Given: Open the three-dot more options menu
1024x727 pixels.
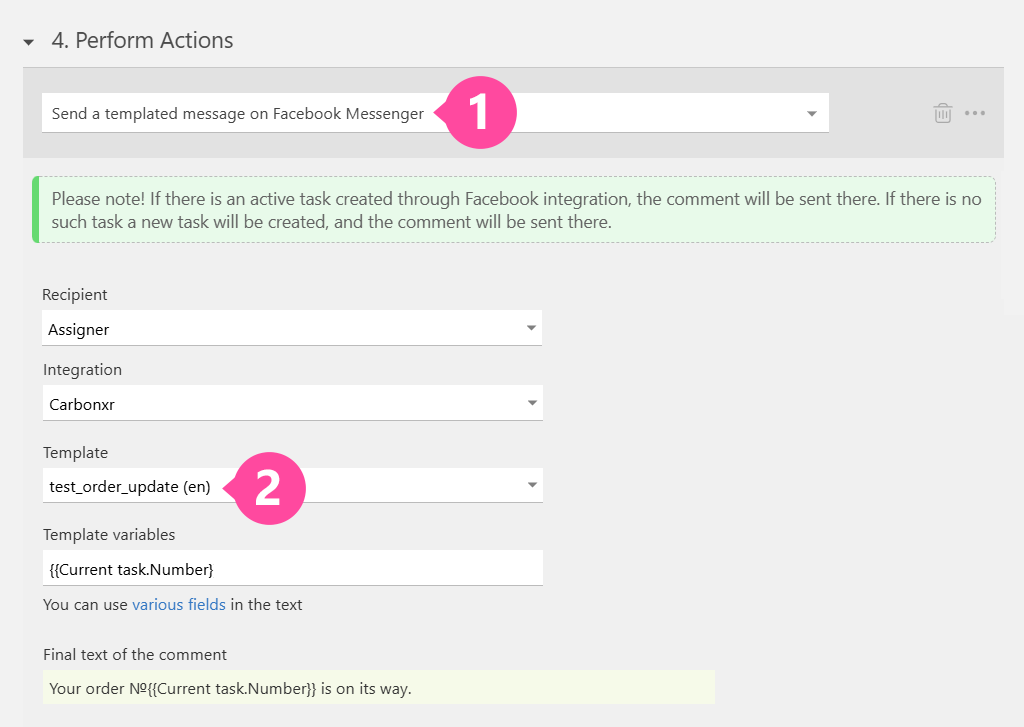Looking at the screenshot, I should coord(974,113).
